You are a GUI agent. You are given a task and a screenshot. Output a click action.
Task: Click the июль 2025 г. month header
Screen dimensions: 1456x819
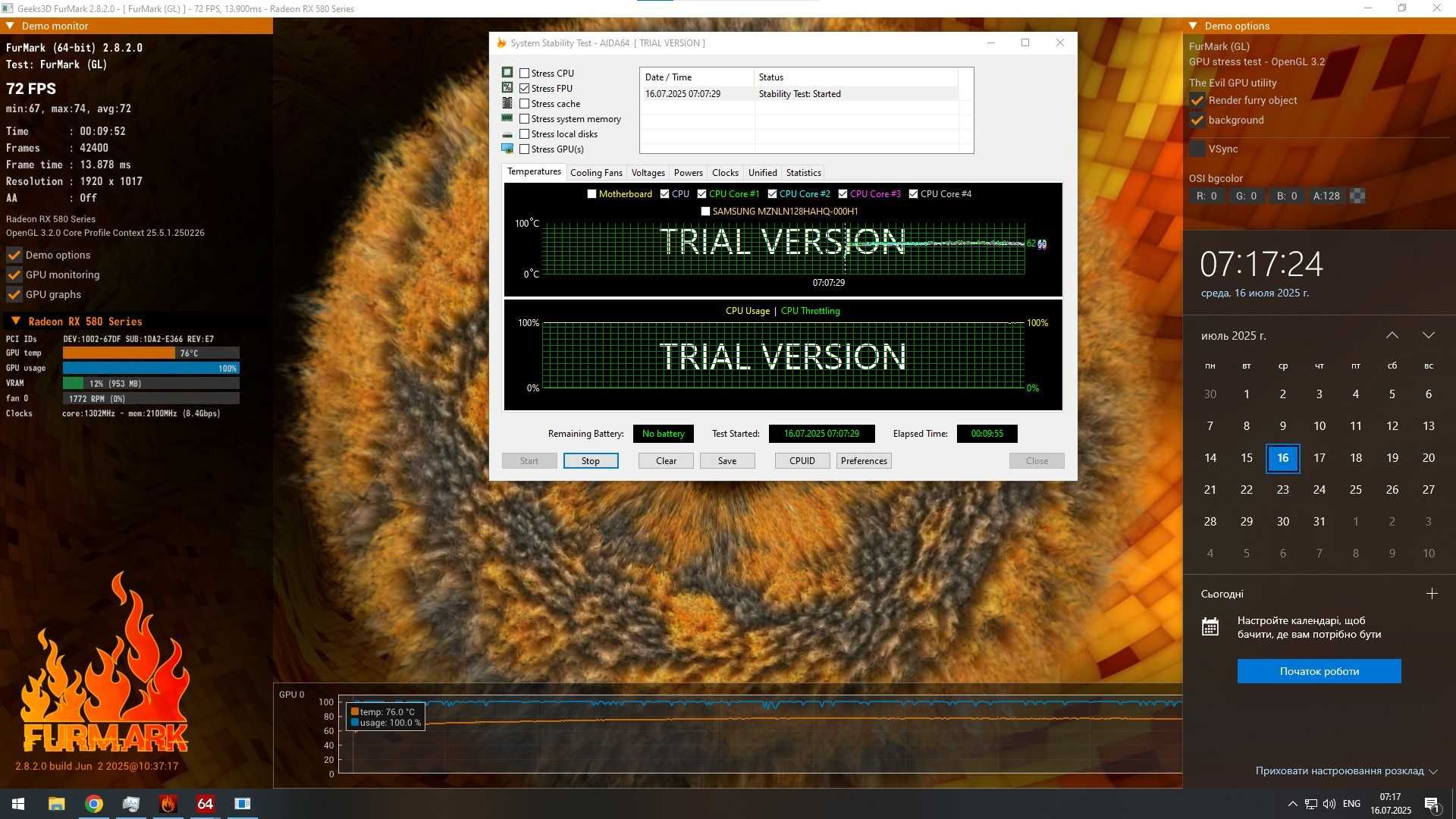pyautogui.click(x=1234, y=336)
